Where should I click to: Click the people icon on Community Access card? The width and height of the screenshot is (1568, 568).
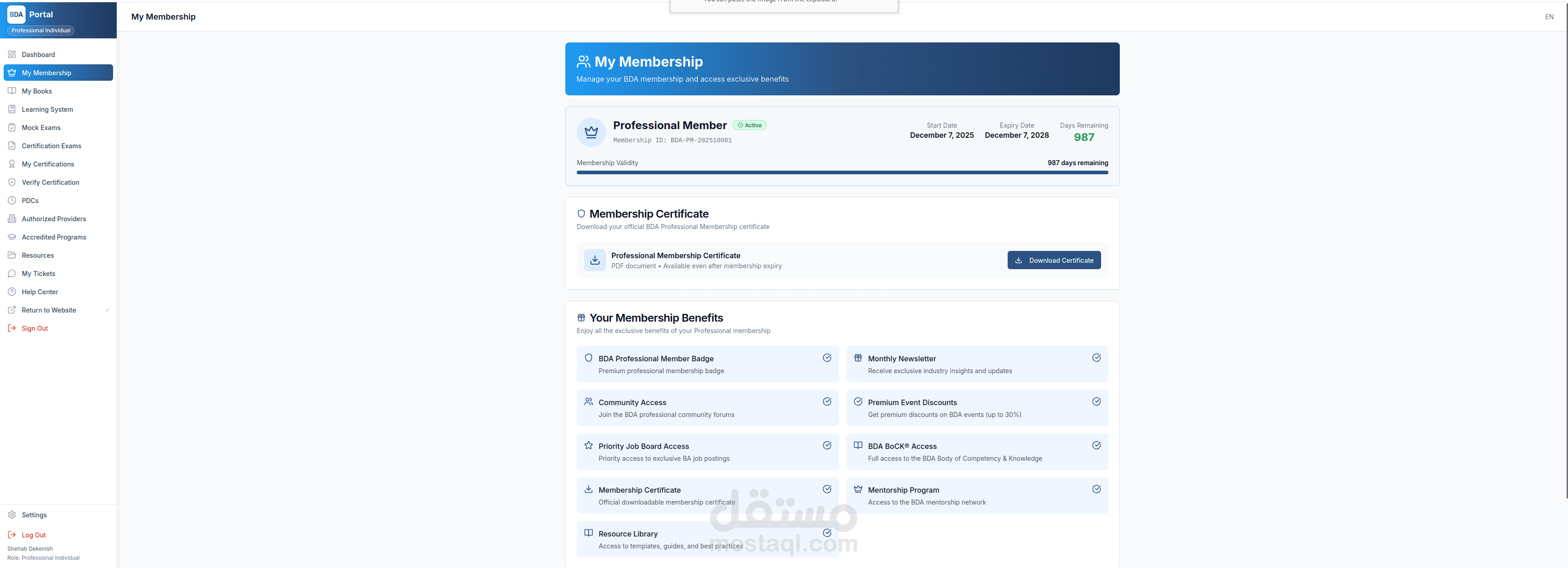(x=588, y=402)
